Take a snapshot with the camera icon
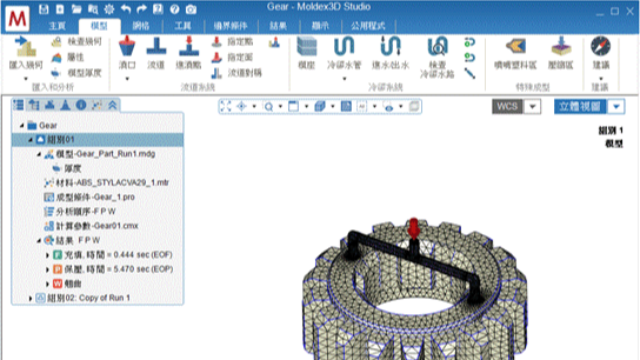The image size is (640, 360). click(x=191, y=9)
